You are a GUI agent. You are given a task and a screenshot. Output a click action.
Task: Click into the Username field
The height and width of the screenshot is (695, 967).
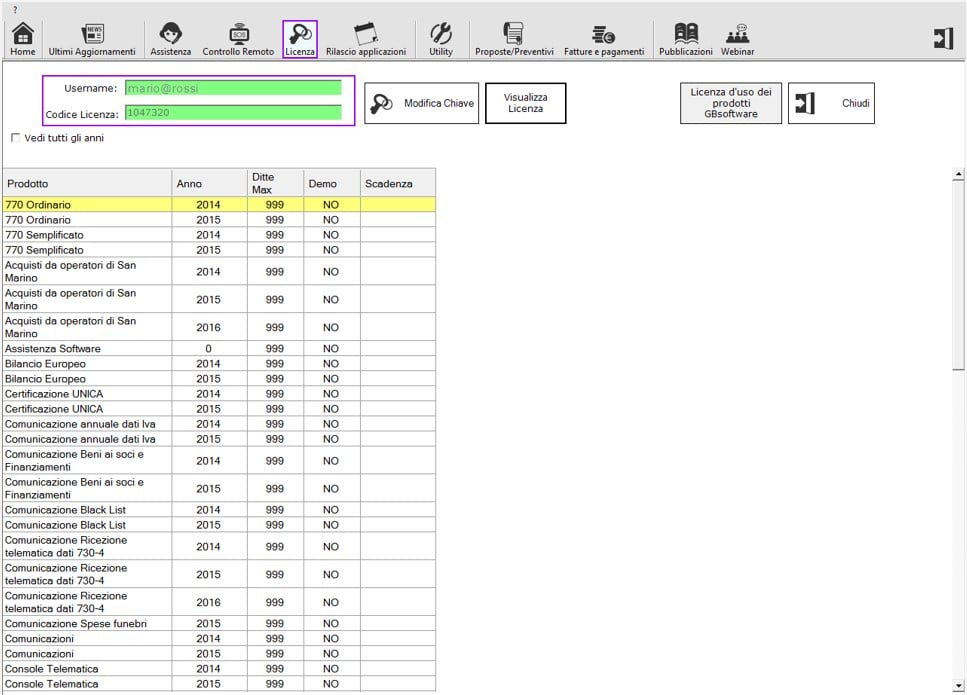click(x=233, y=88)
